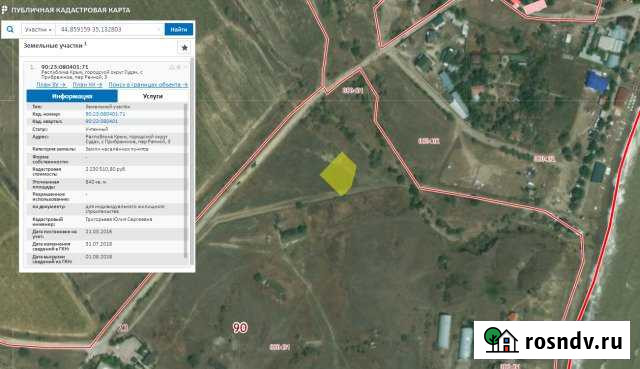
Task: Open the Поиск в границах объекта link
Action: [x=148, y=84]
